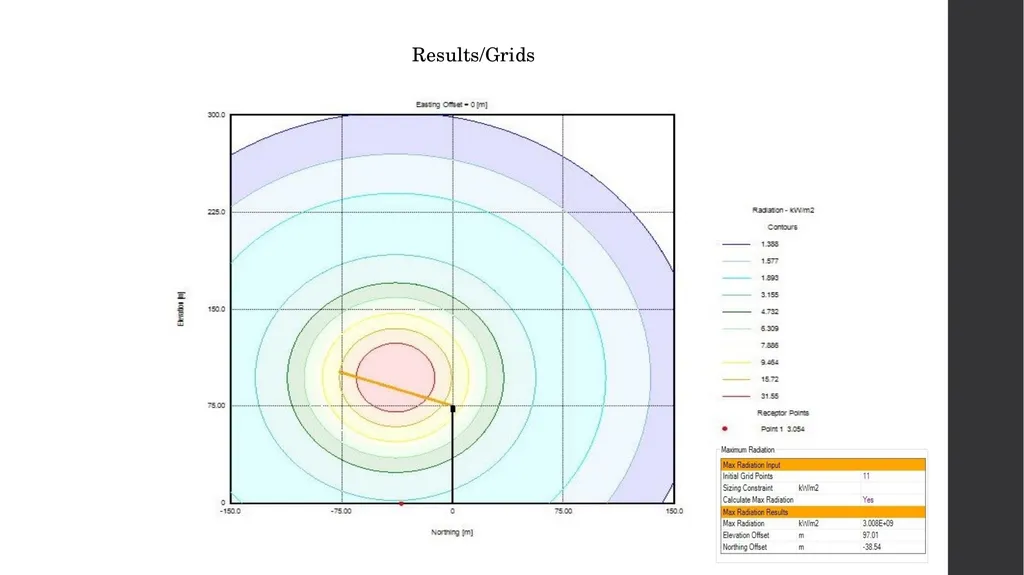Click the red receptor point on the Northing axis

click(401, 503)
